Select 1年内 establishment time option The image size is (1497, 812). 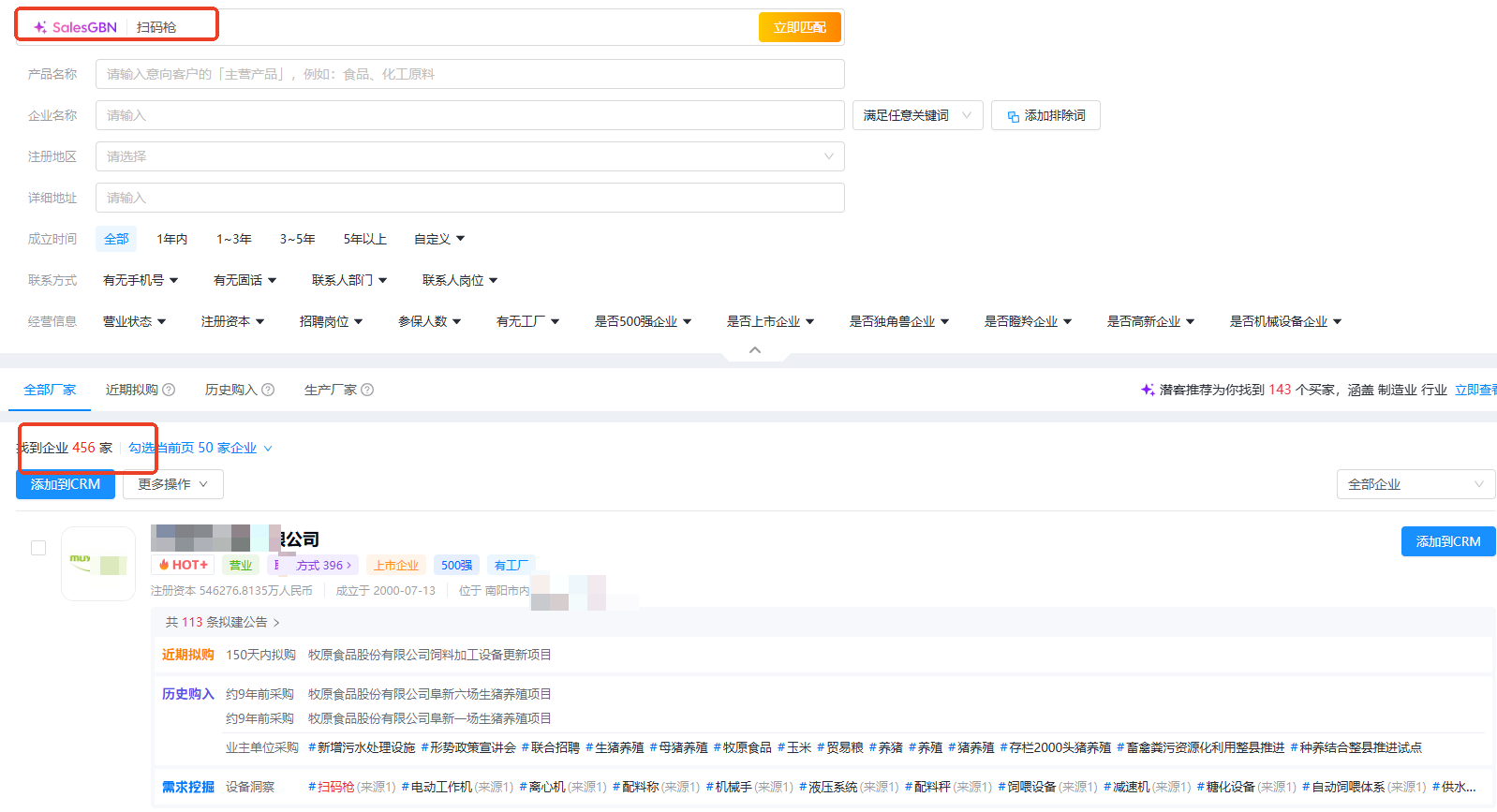[171, 239]
